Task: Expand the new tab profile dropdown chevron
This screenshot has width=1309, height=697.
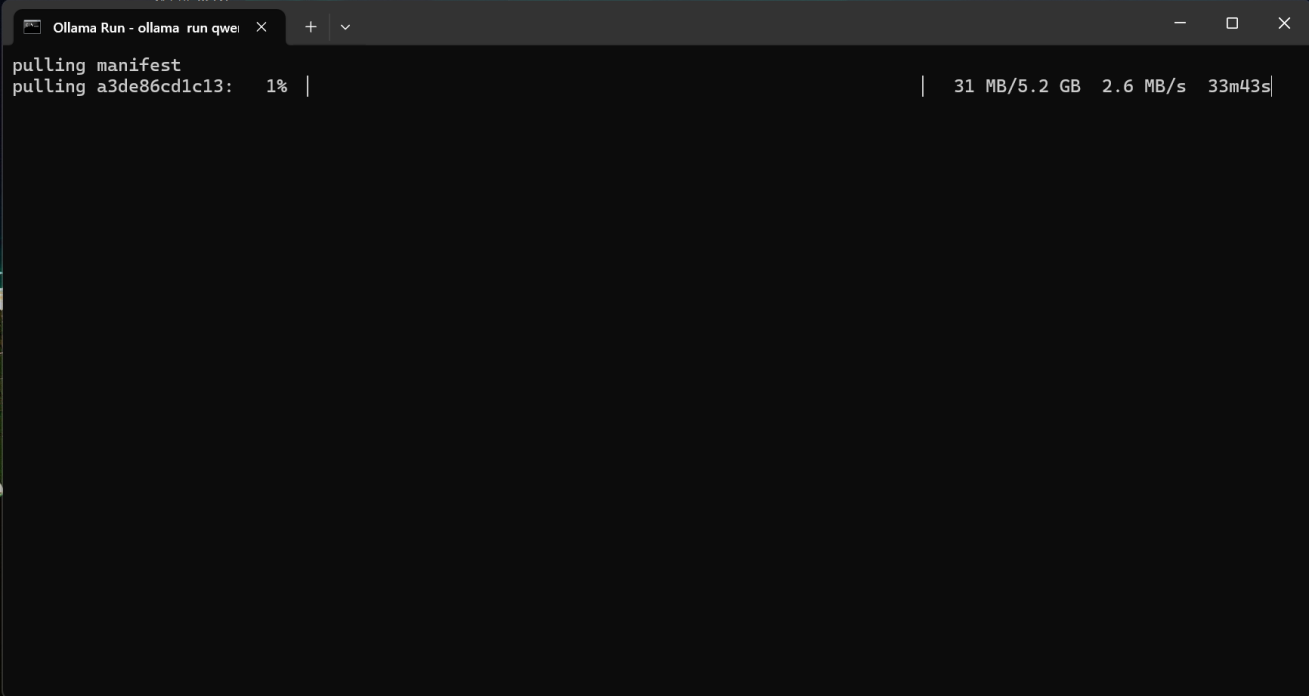Action: 345,27
